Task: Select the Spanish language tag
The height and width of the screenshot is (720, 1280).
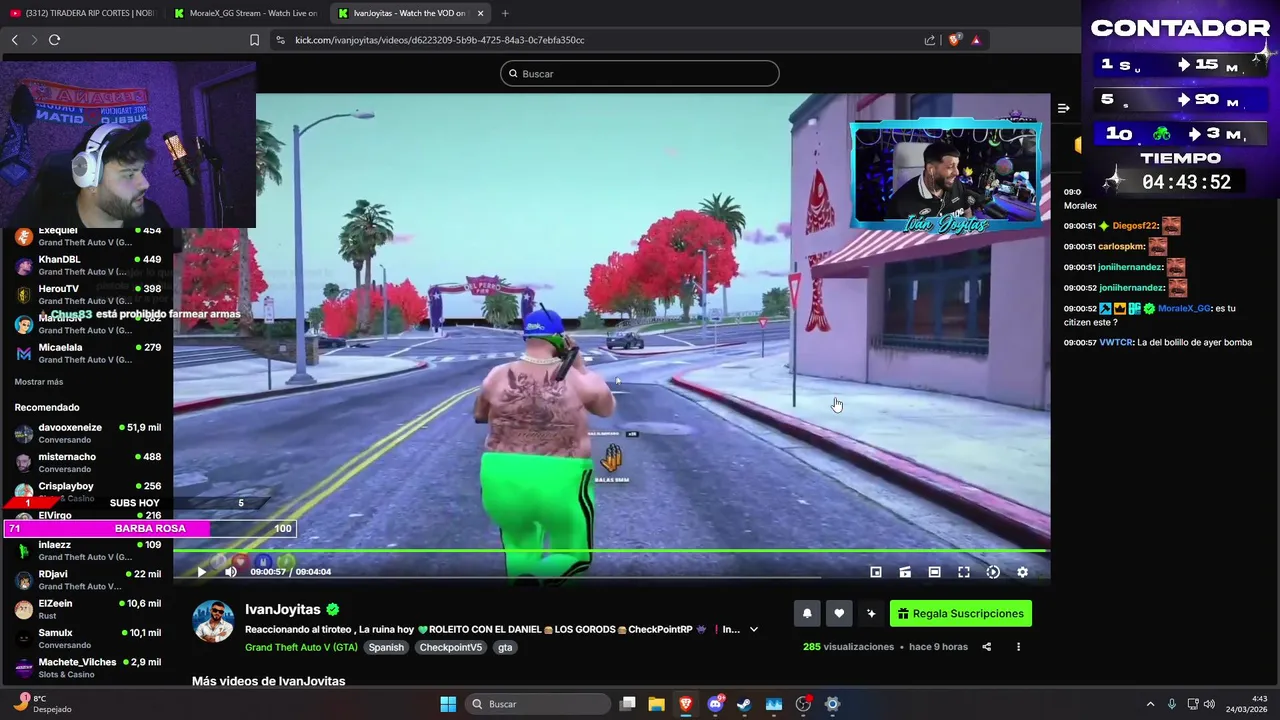Action: (386, 647)
